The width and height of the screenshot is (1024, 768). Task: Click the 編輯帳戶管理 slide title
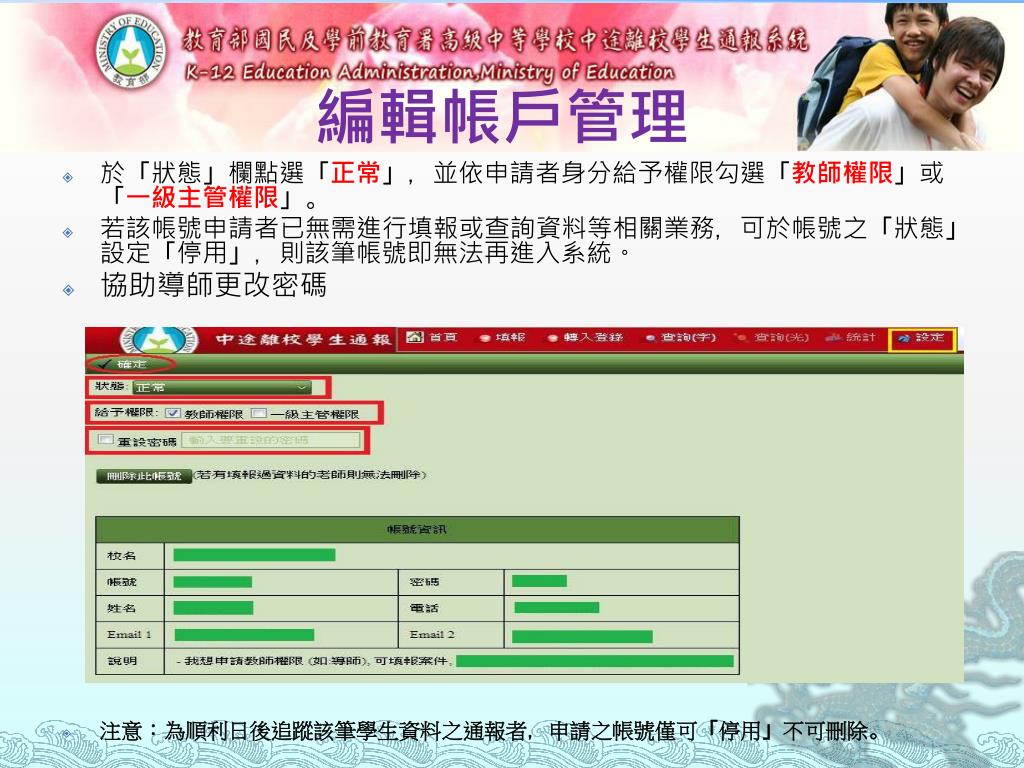pyautogui.click(x=502, y=116)
